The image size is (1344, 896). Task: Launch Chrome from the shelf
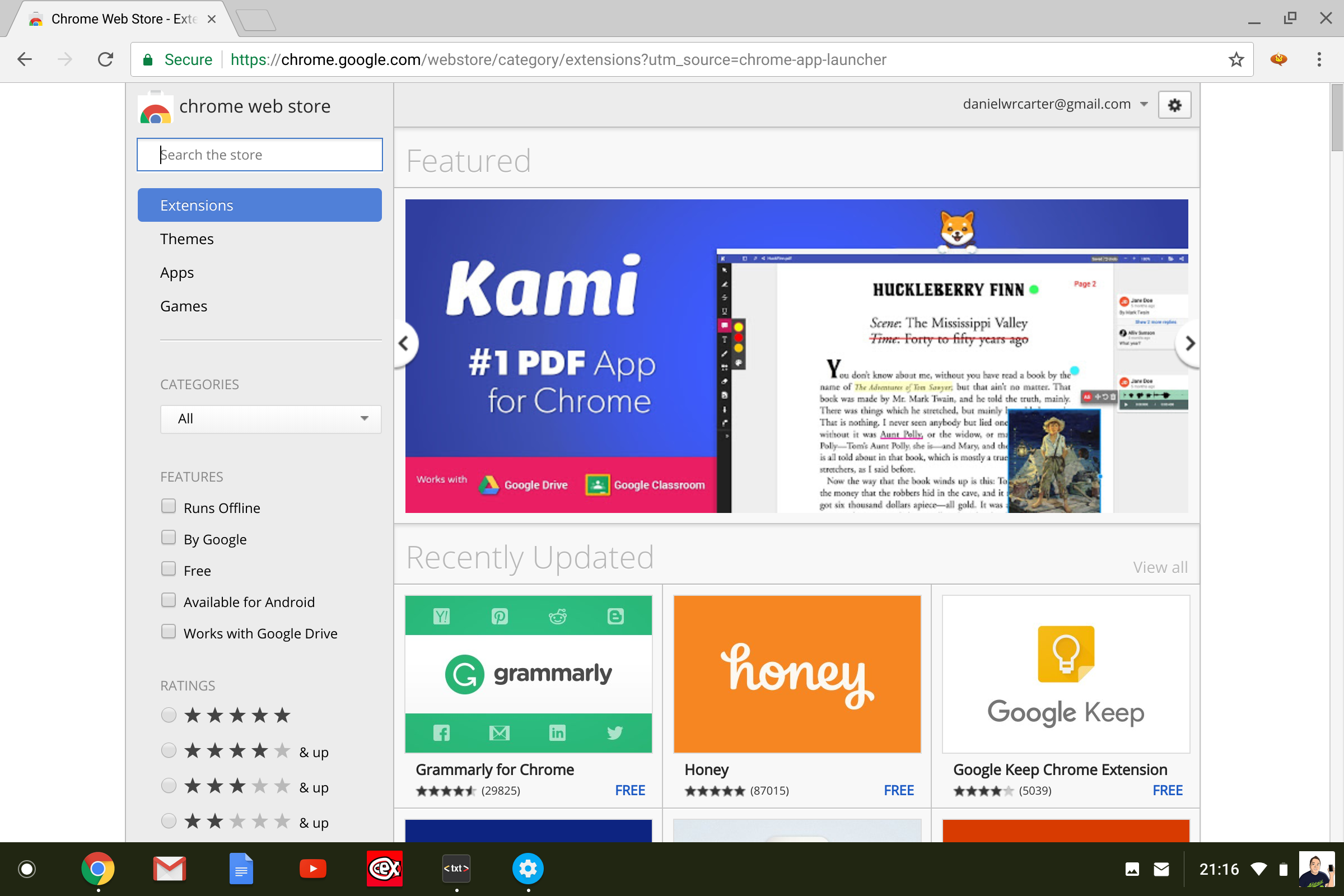pyautogui.click(x=97, y=869)
